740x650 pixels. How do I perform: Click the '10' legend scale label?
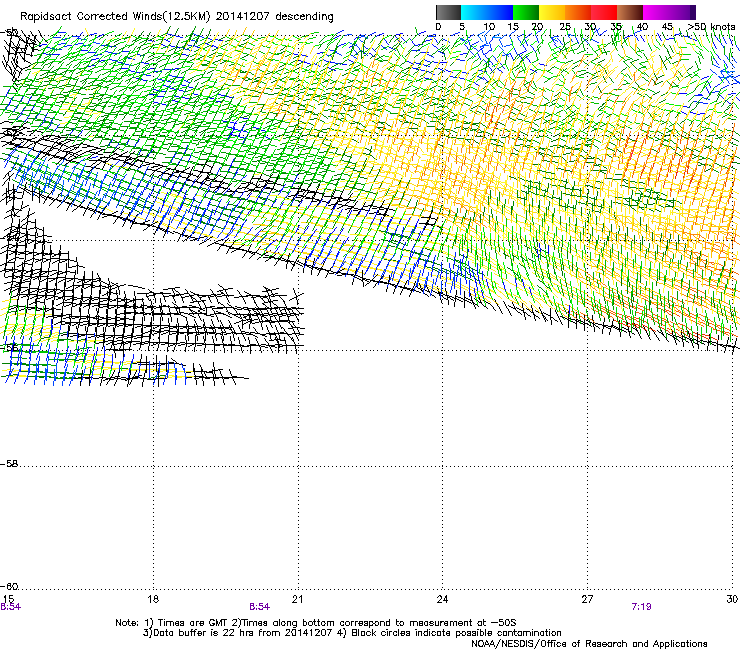(489, 27)
